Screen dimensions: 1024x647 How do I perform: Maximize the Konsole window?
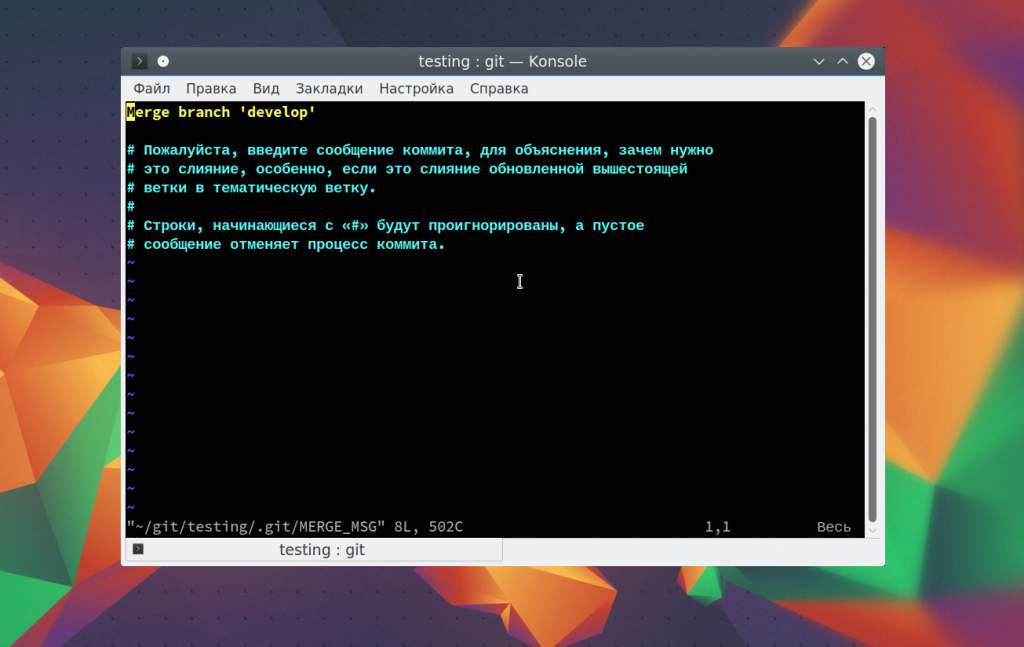843,61
